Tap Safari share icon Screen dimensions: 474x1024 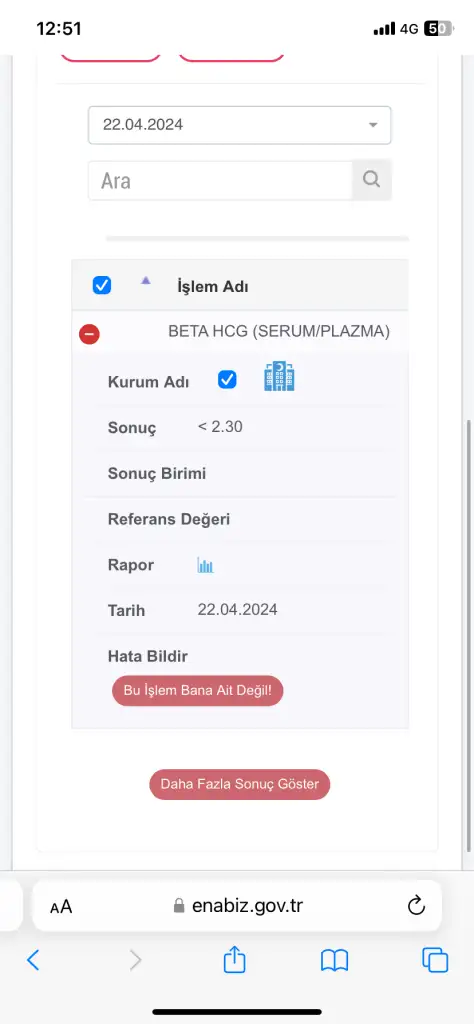[234, 959]
